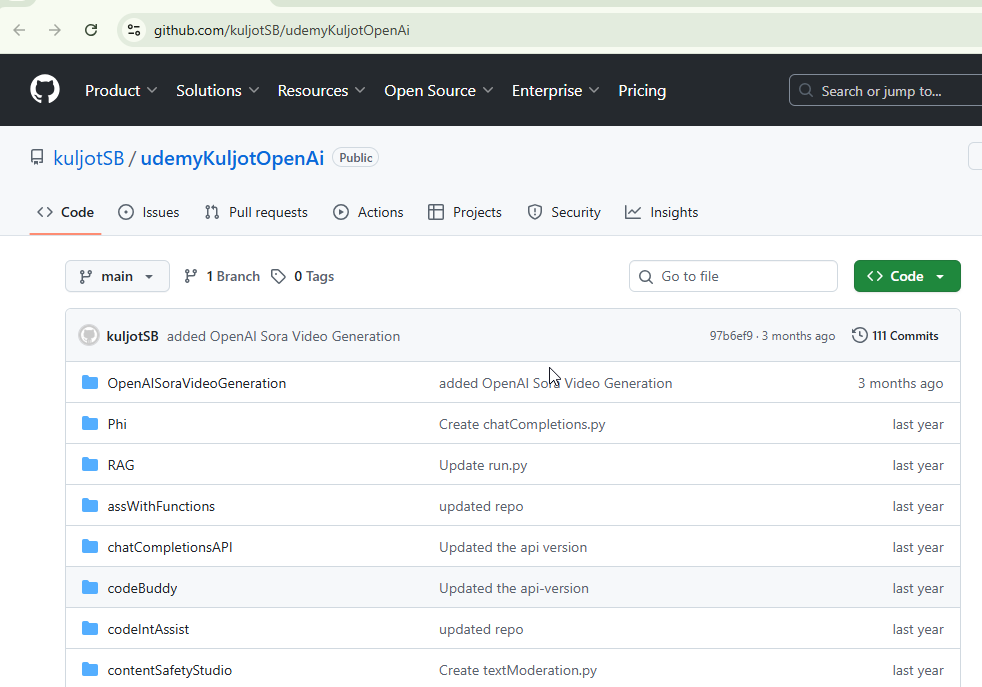Open the RAG folder

pos(121,465)
